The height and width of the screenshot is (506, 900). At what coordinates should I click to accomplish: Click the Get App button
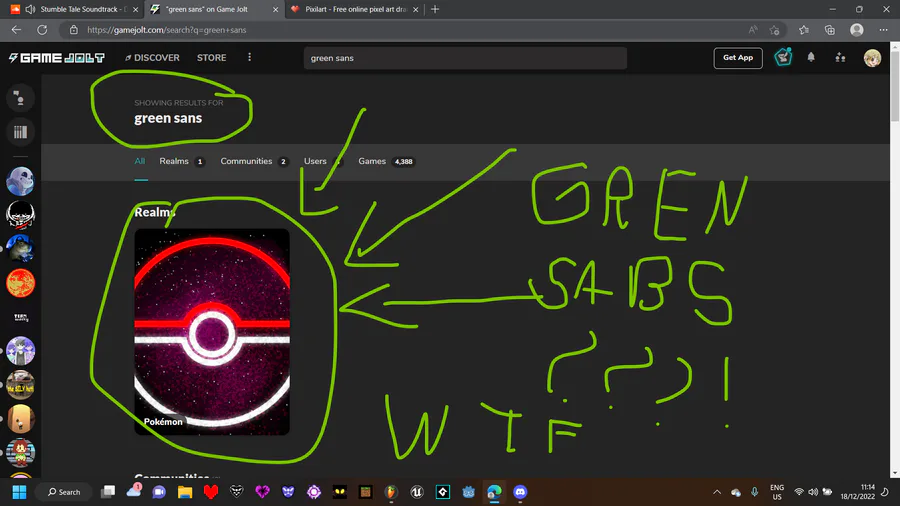point(738,58)
